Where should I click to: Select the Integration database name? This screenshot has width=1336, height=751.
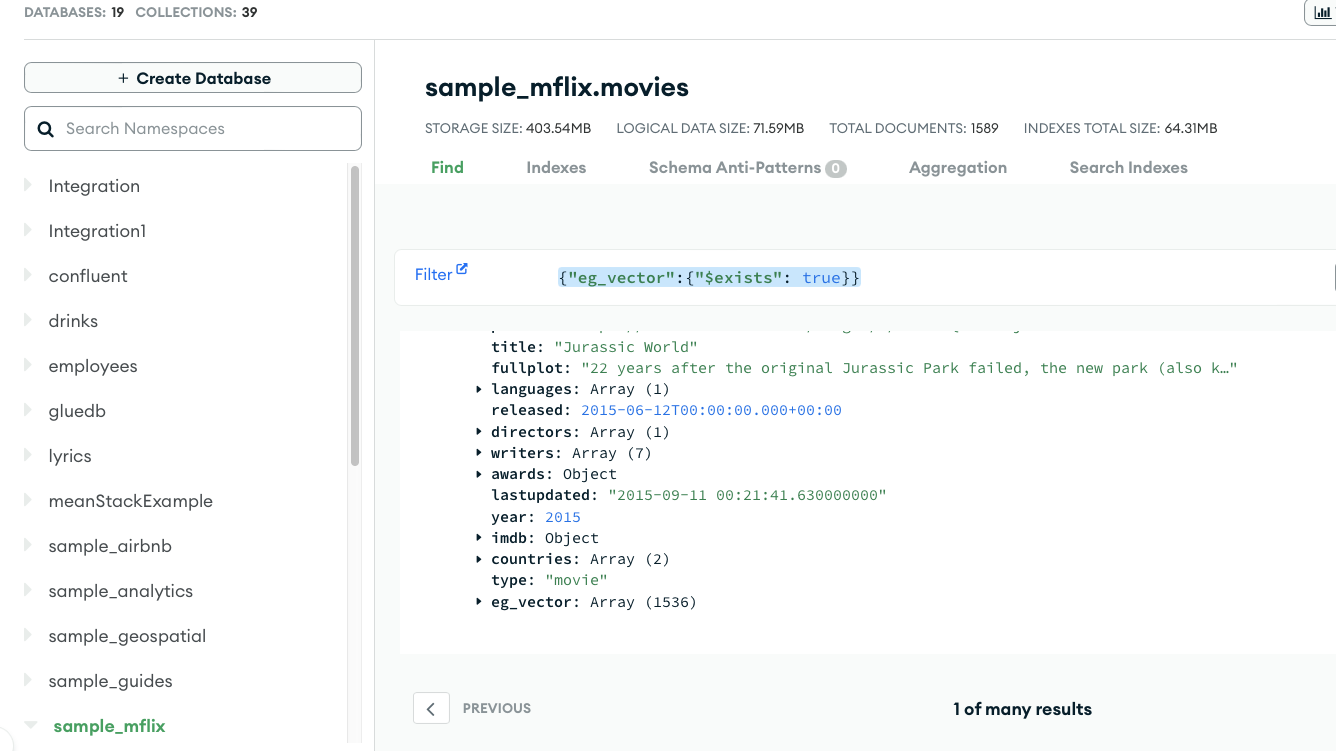94,186
